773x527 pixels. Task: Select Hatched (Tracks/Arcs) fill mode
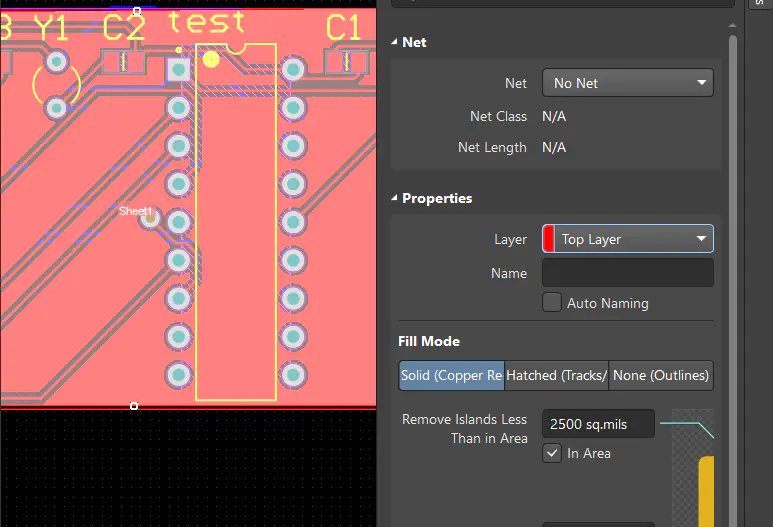coord(557,376)
